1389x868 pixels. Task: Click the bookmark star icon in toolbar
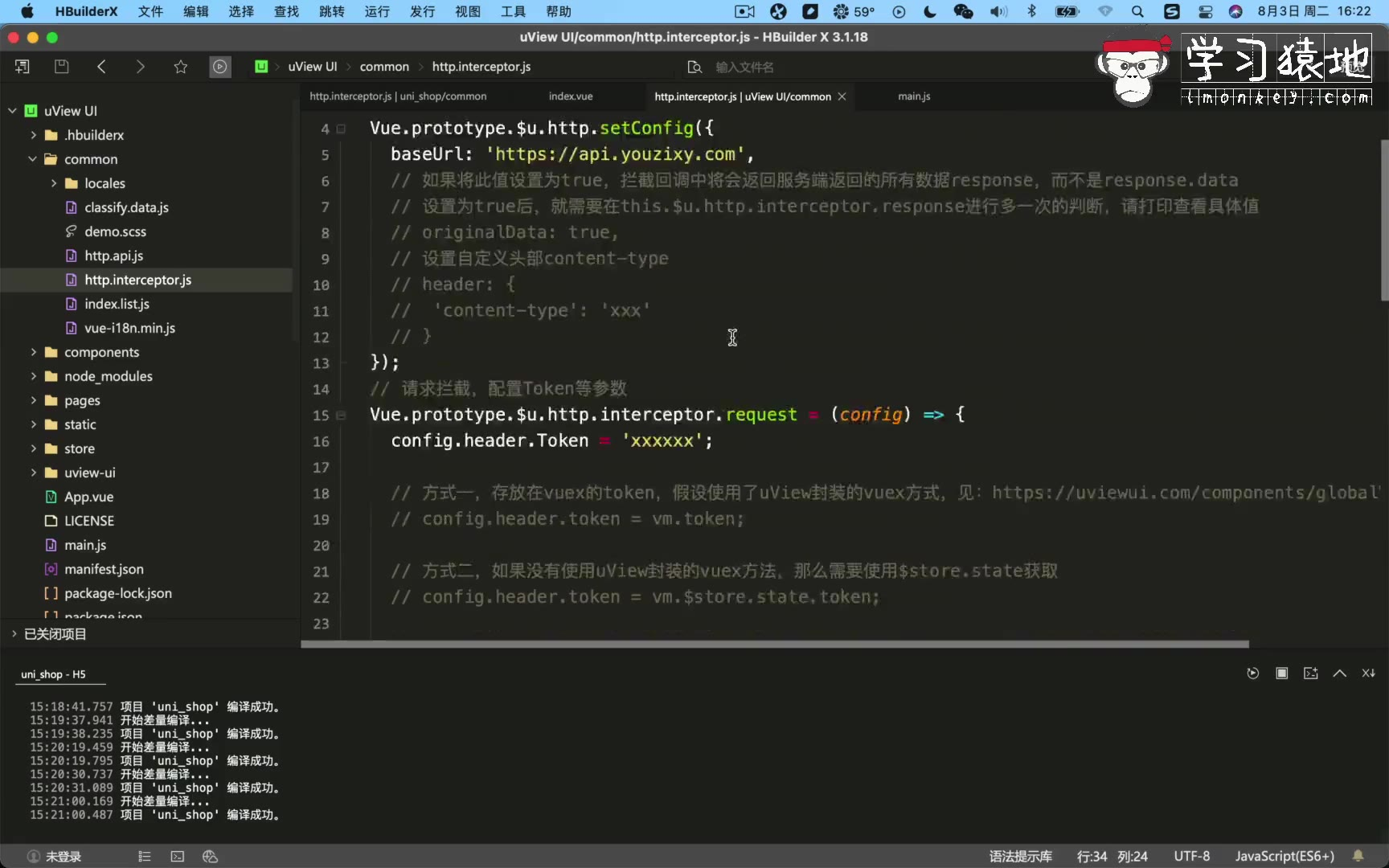point(181,67)
